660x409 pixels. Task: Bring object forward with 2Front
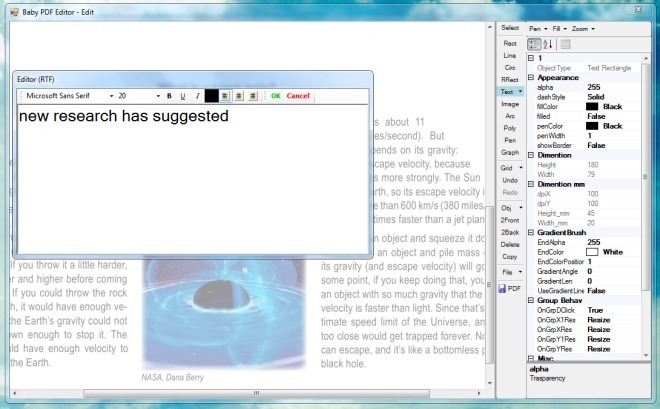pos(510,220)
